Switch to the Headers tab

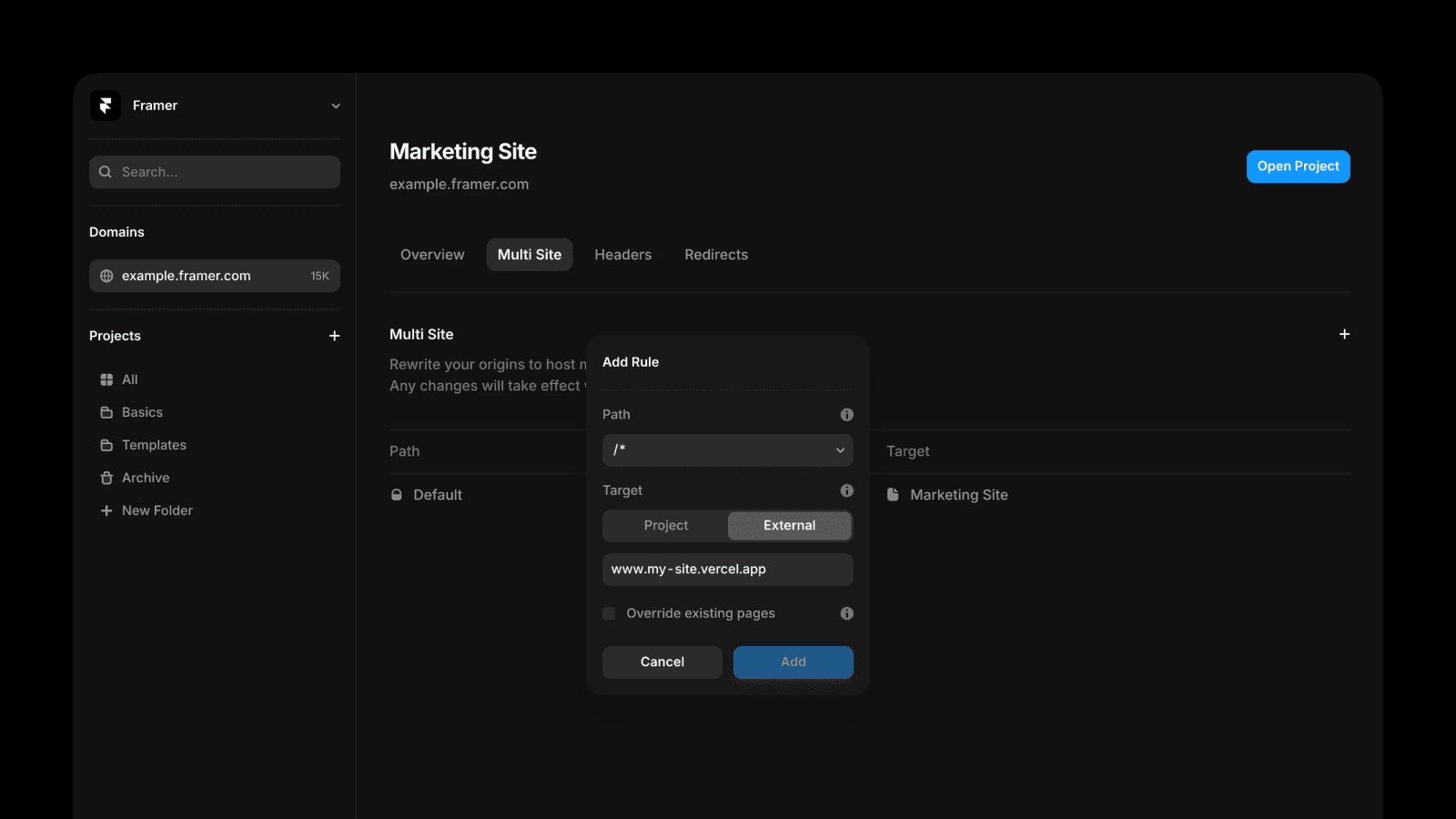(622, 255)
